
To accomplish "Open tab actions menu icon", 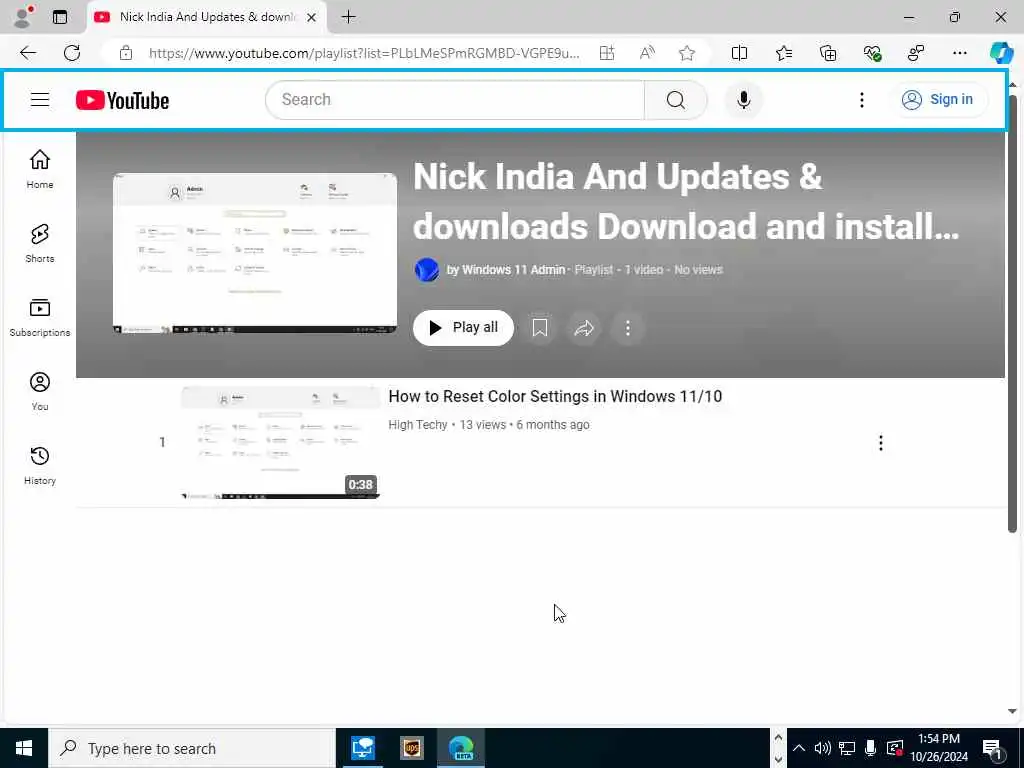I will [59, 17].
